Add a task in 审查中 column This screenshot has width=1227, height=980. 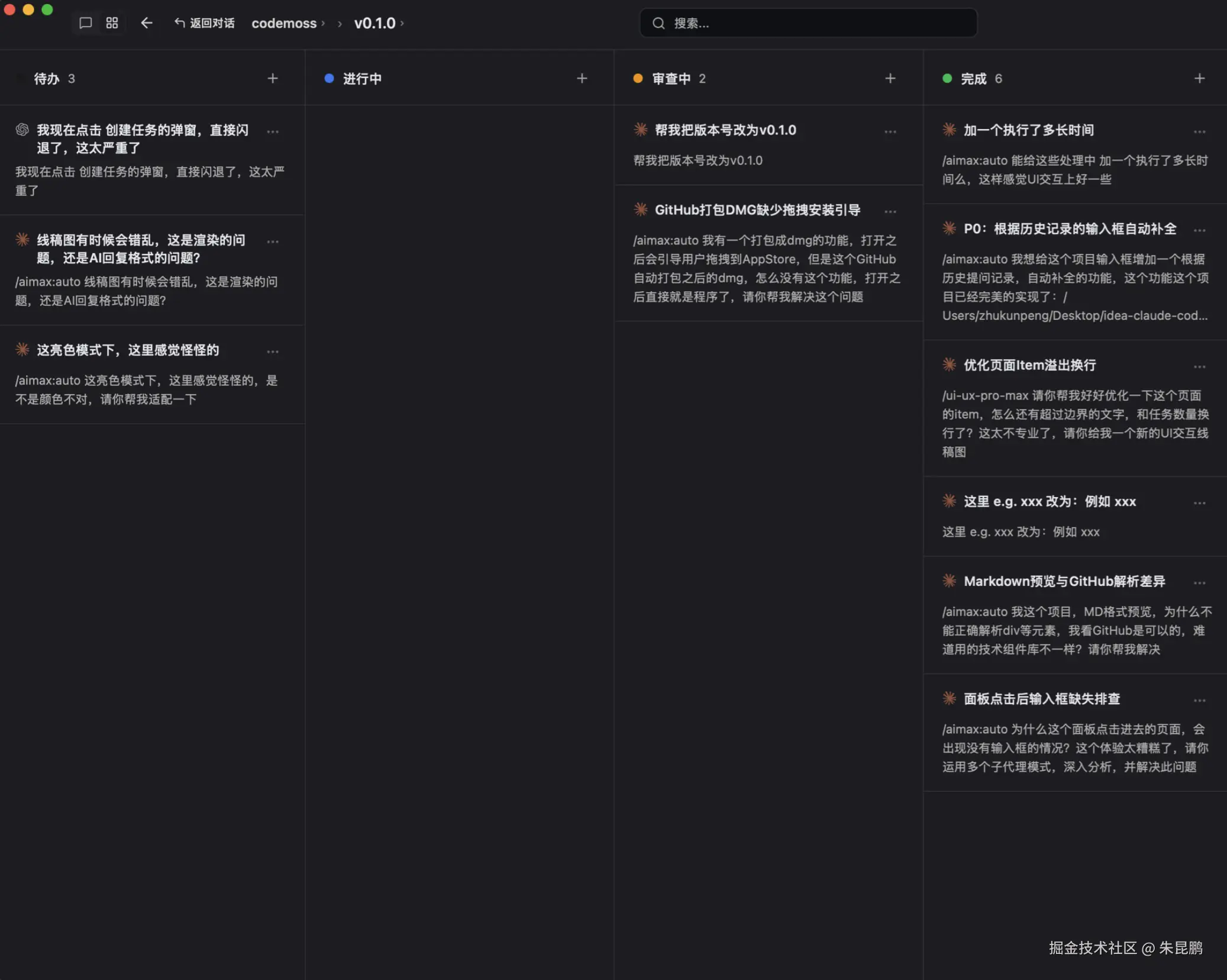coord(890,79)
